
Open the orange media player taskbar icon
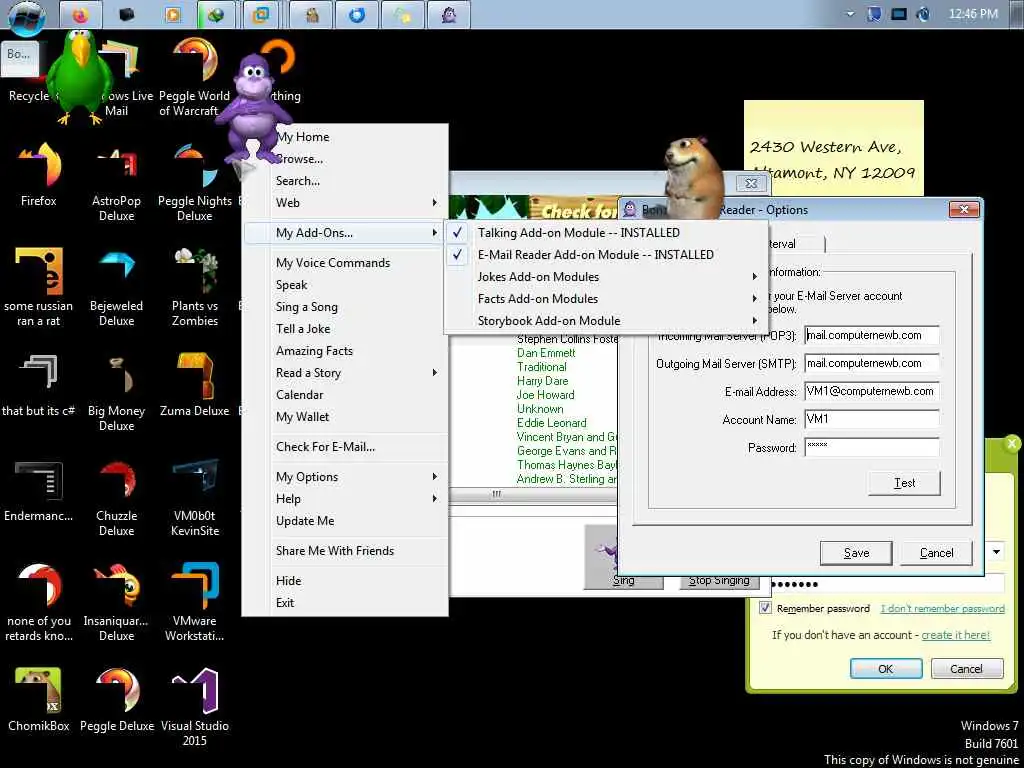(172, 15)
